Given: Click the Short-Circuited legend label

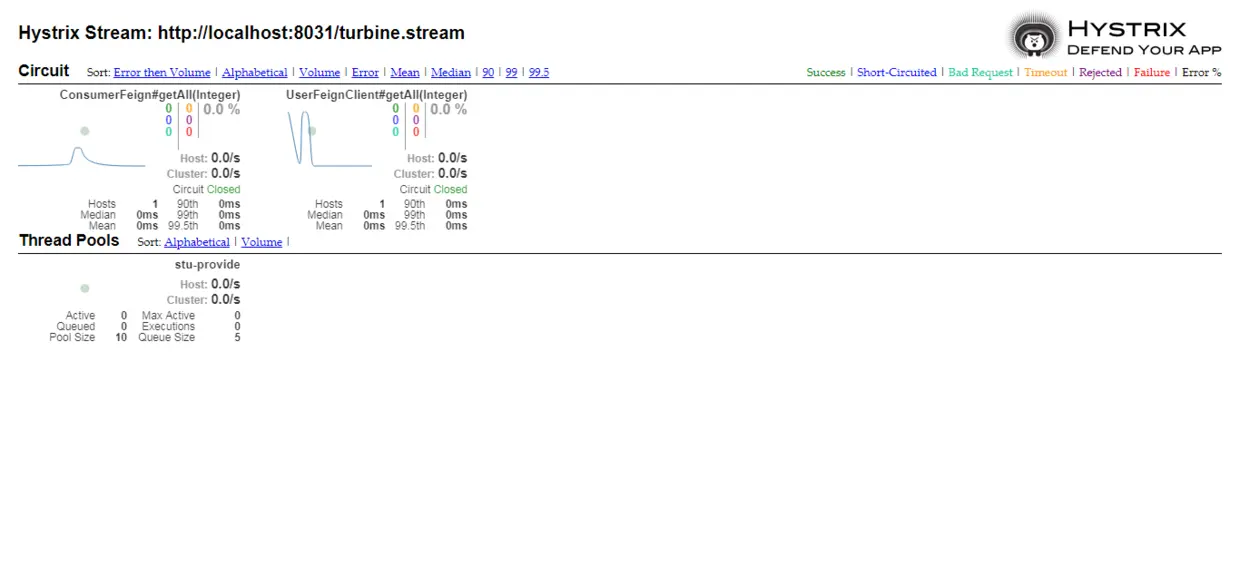Looking at the screenshot, I should coord(897,73).
